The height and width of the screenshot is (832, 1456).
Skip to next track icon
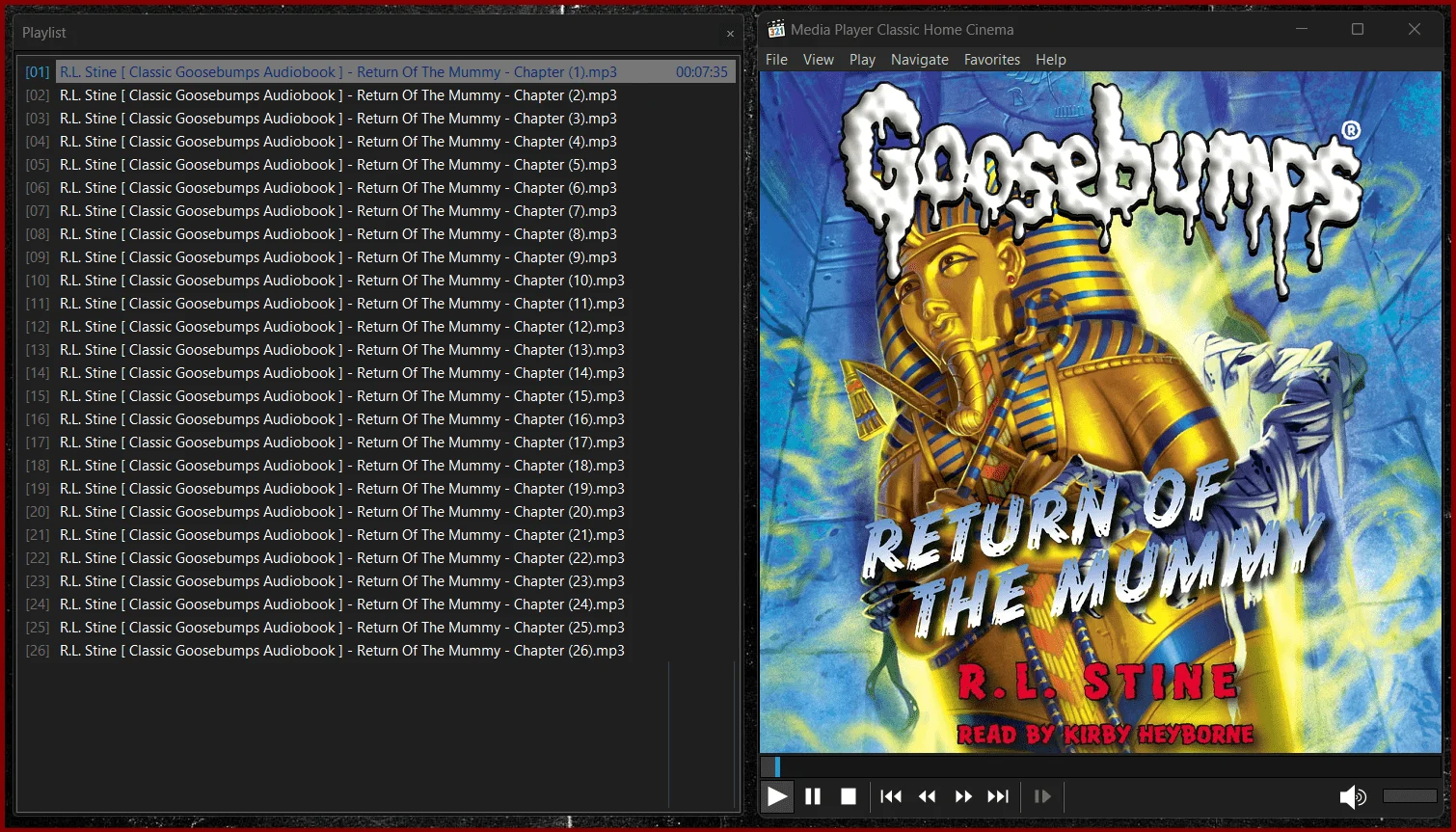click(999, 796)
